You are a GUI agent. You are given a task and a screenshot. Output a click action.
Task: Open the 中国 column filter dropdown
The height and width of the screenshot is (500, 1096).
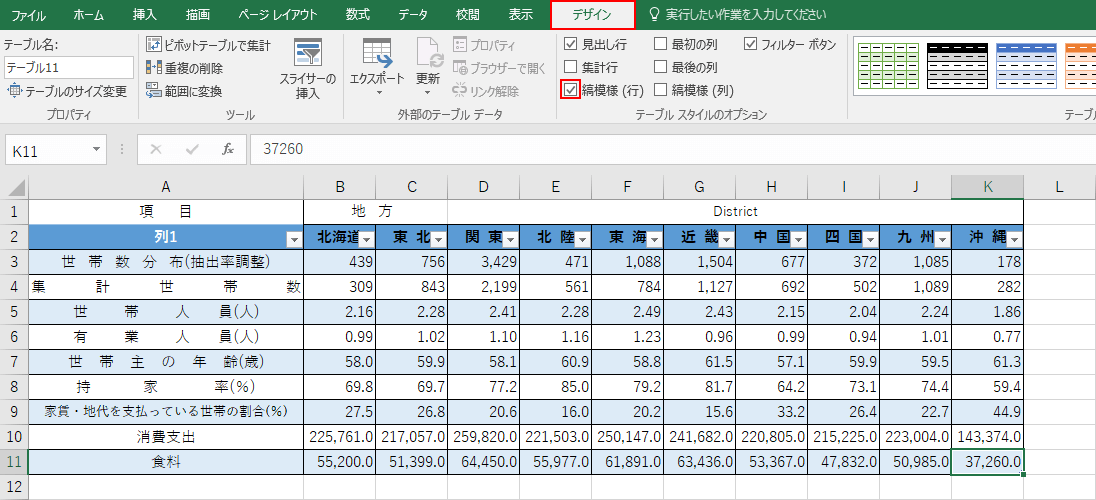pyautogui.click(x=798, y=240)
